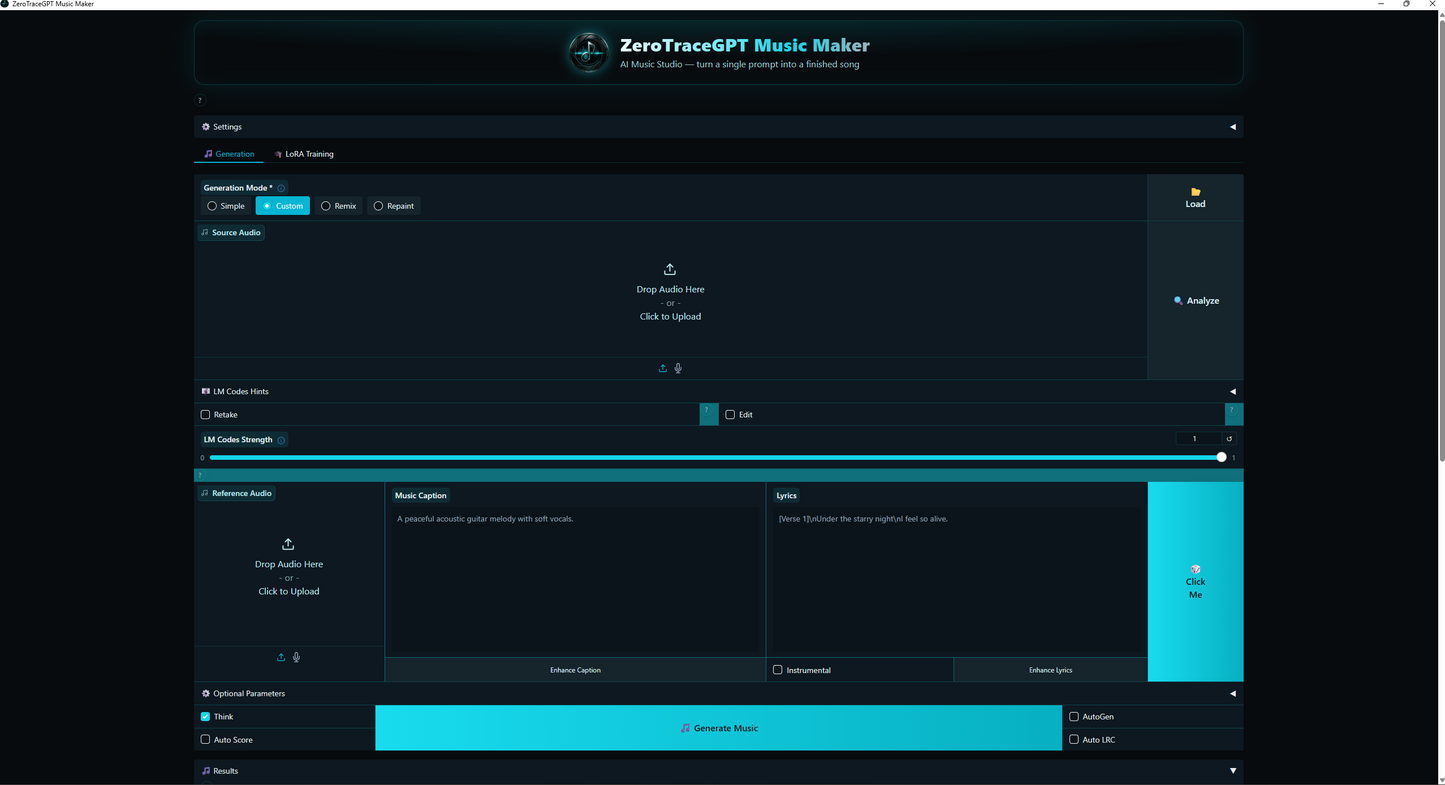
Task: Click the Settings gear icon
Action: 206,127
